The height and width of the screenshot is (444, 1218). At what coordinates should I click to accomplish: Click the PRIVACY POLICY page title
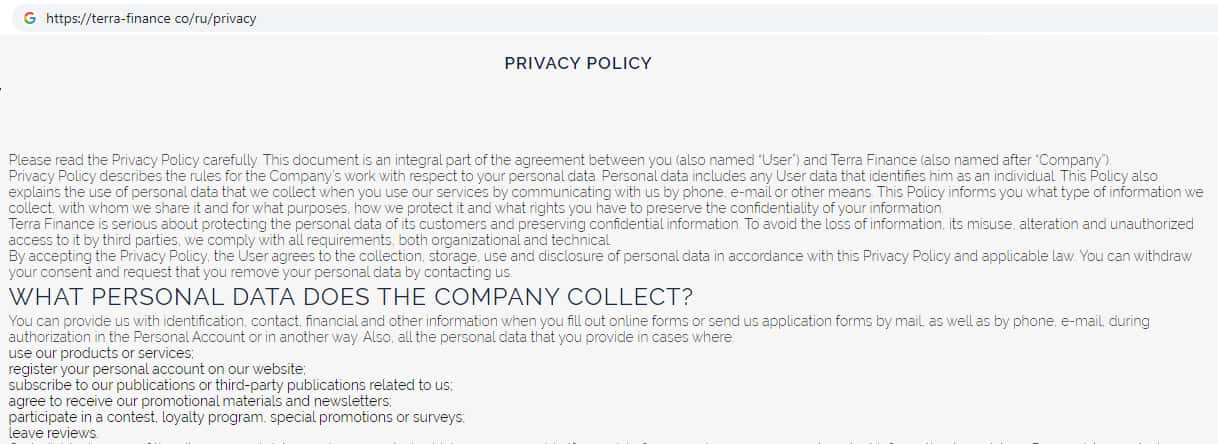(x=578, y=63)
